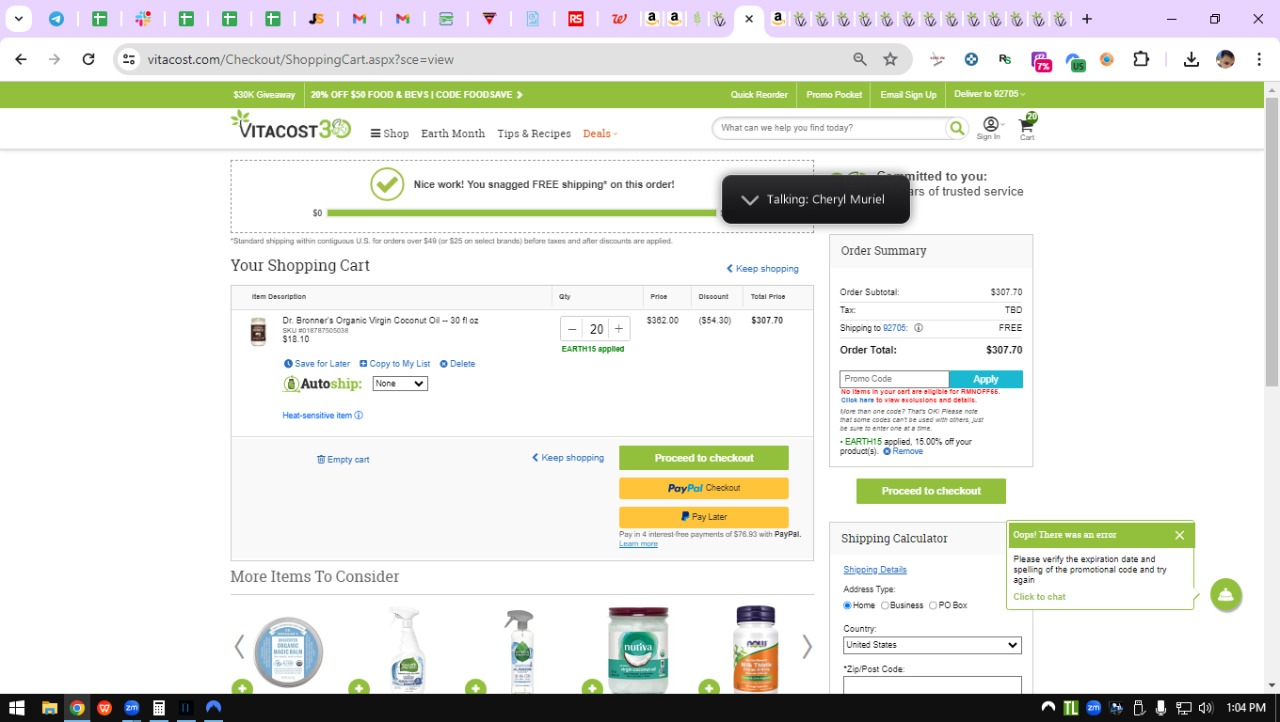
Task: Click the previous arrow in More Items carousel
Action: 239,647
